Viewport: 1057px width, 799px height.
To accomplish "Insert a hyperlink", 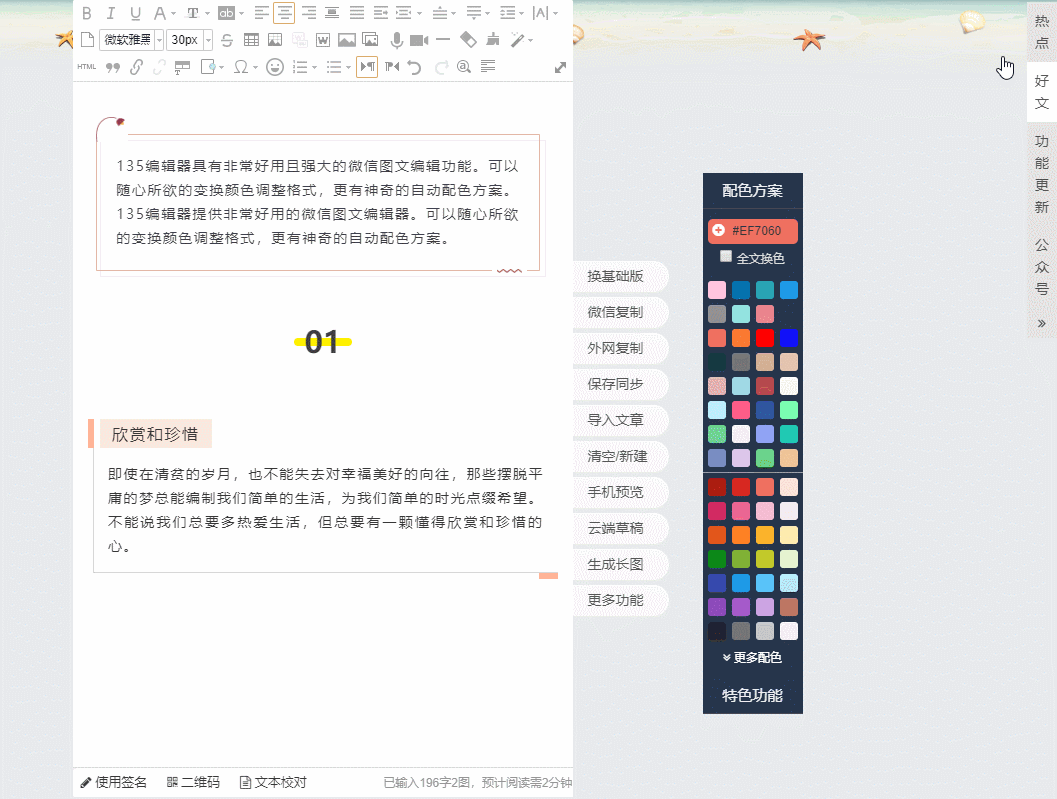I will click(136, 67).
